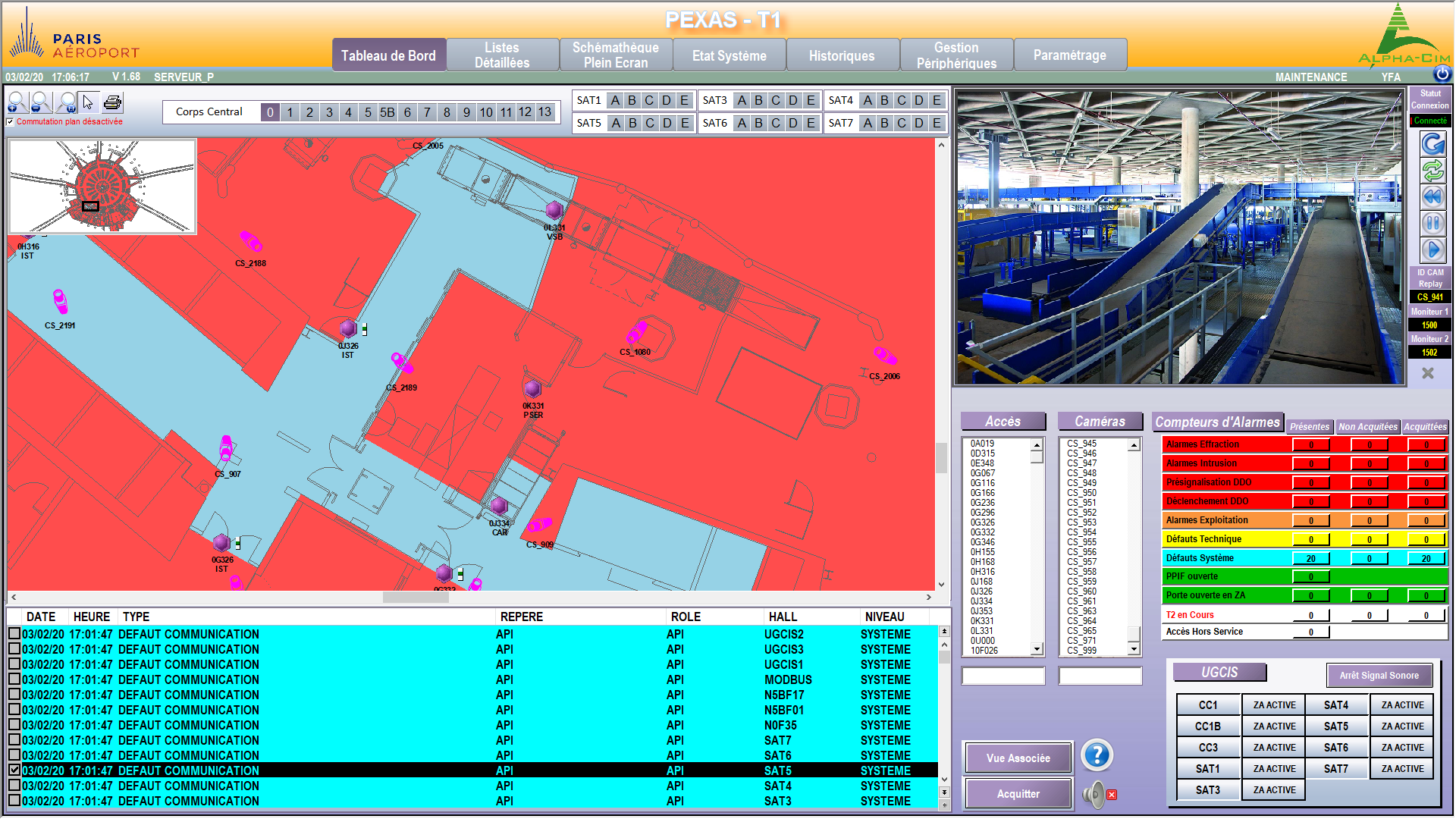Click the zoom in magnifier icon
This screenshot has height=819, width=1456.
pyautogui.click(x=17, y=102)
